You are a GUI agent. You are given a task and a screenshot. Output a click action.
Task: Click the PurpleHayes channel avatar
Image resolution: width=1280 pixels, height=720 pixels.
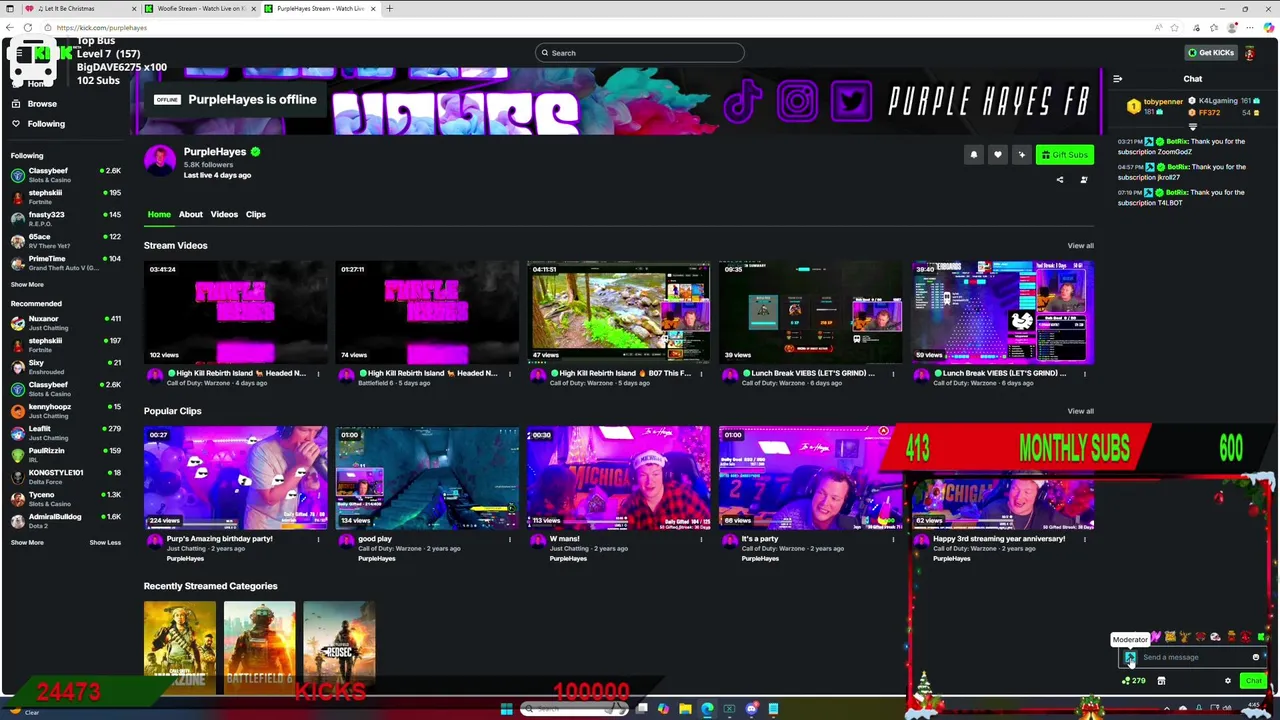pyautogui.click(x=160, y=160)
